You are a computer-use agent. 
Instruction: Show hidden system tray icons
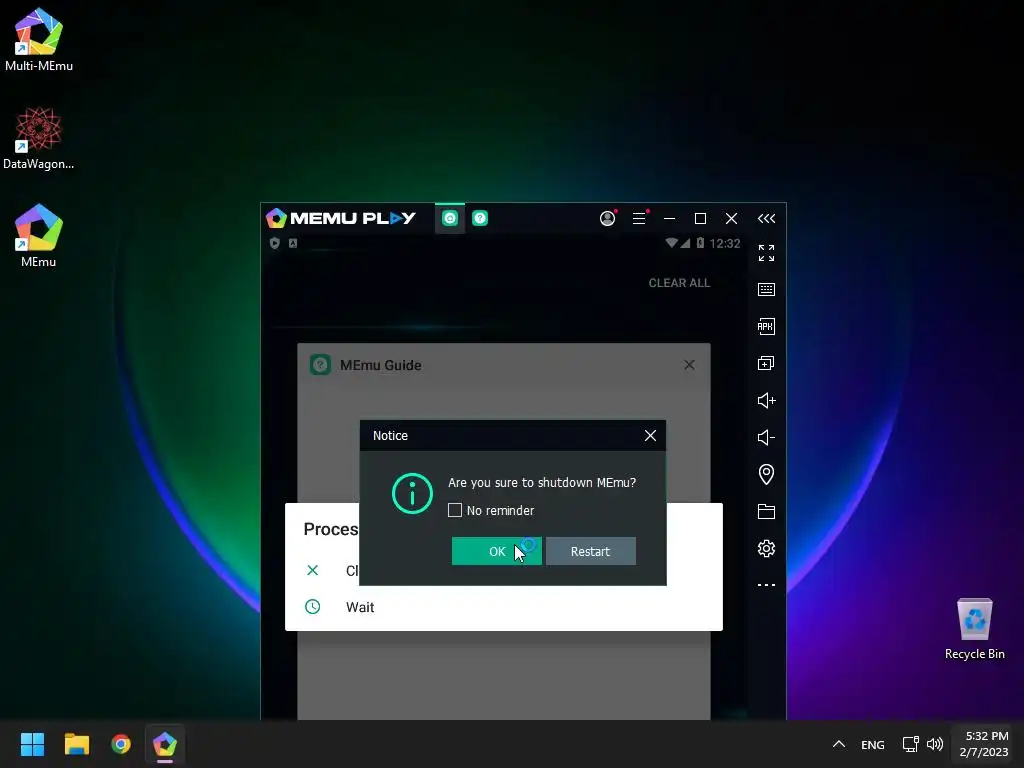click(839, 744)
